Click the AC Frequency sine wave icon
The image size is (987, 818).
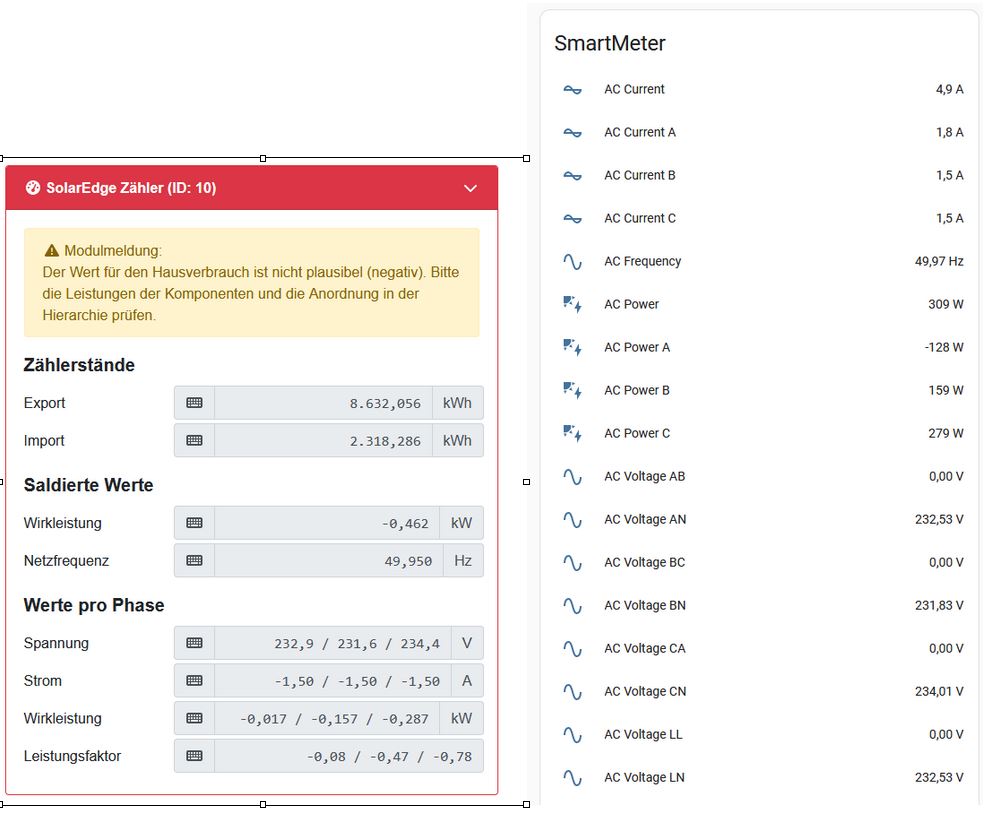[x=572, y=262]
